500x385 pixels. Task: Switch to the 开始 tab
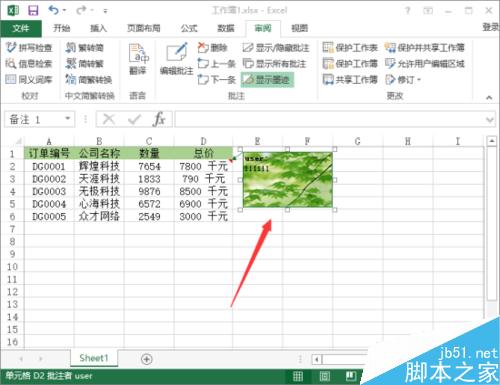click(62, 28)
